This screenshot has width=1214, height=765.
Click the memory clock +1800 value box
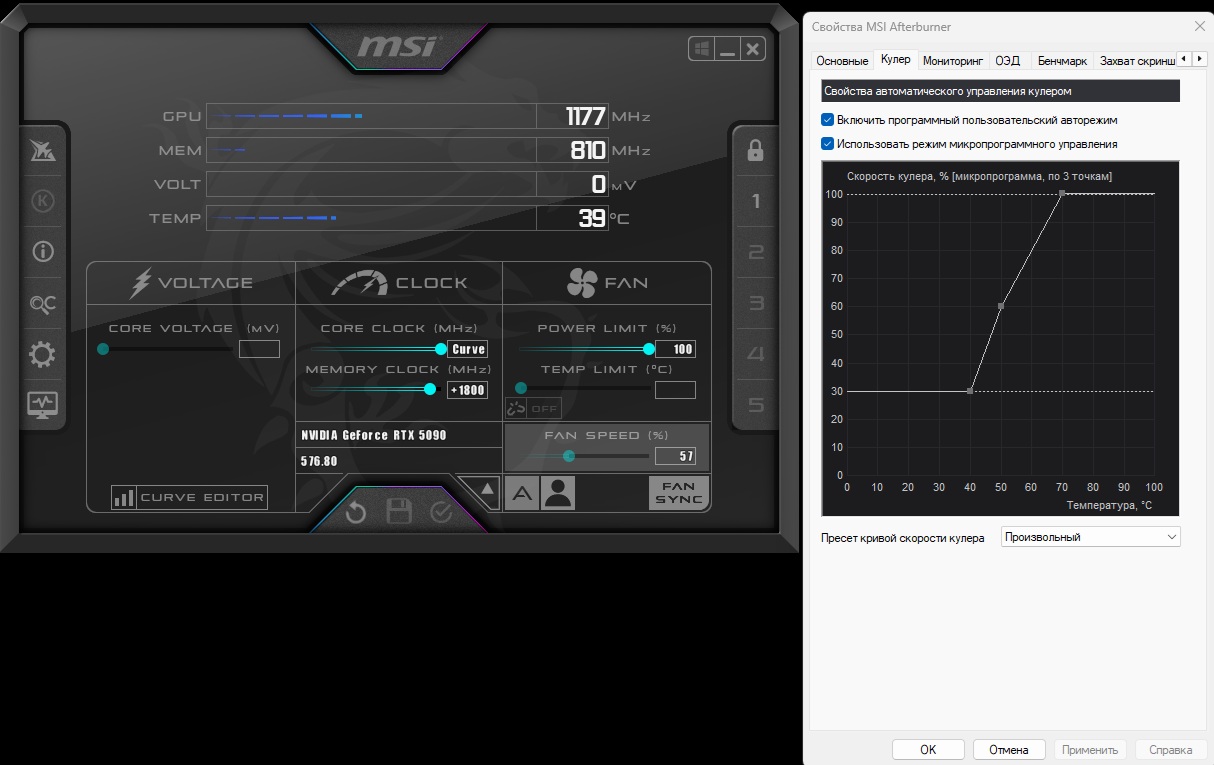click(x=467, y=390)
